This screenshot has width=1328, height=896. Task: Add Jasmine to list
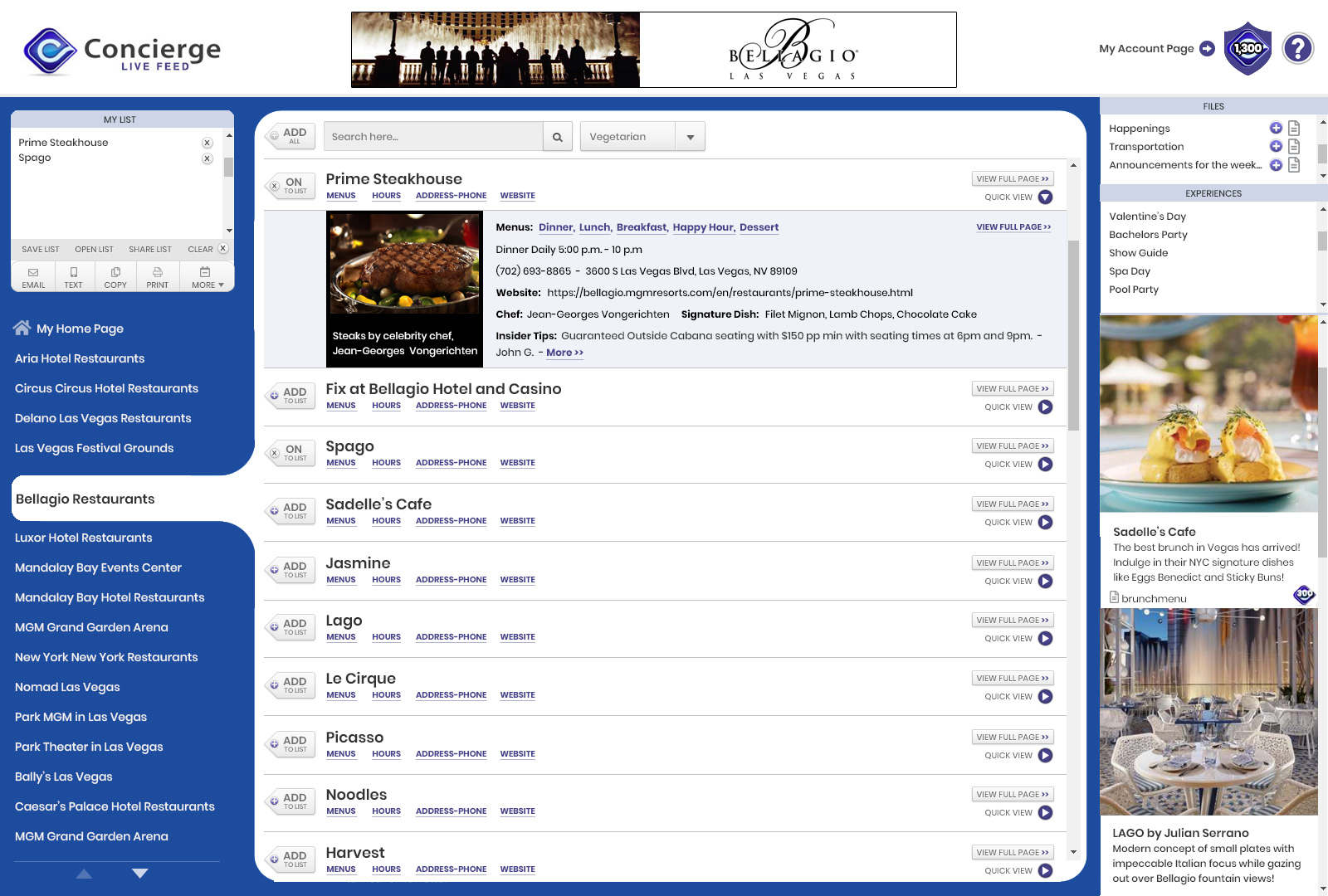tap(290, 570)
